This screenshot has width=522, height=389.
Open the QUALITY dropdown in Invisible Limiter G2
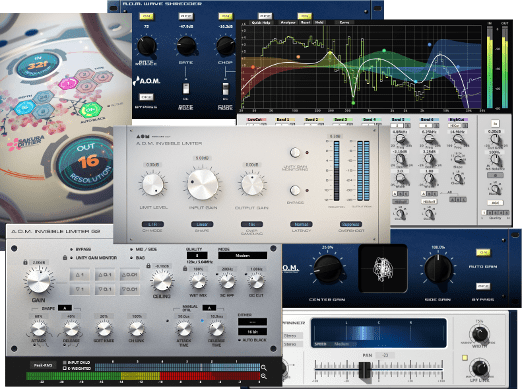(197, 256)
